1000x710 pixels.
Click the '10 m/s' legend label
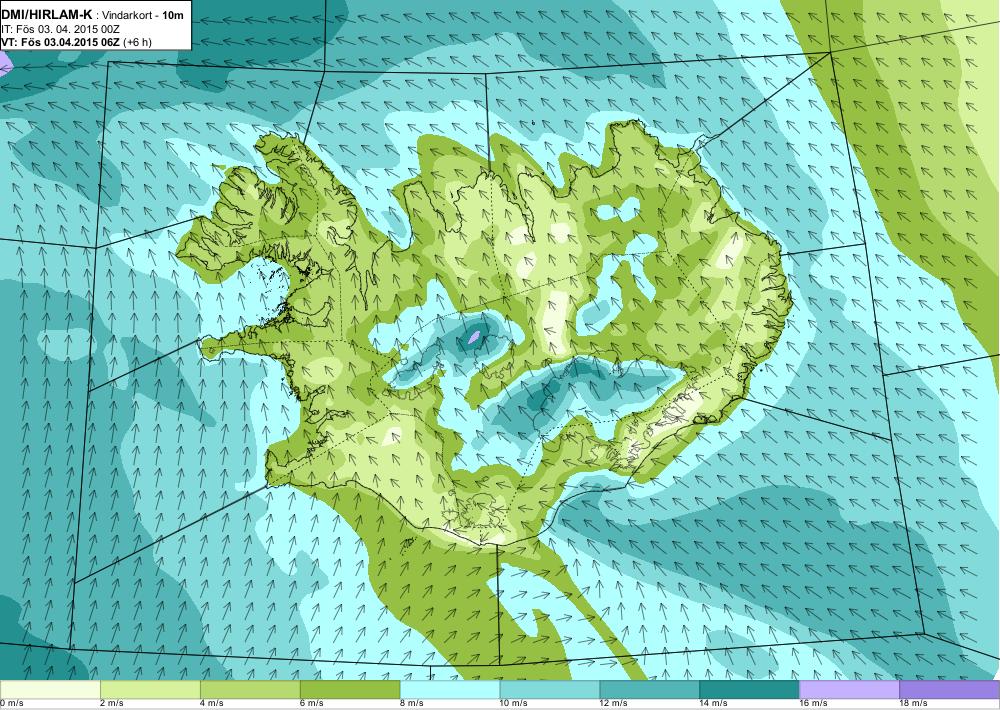coord(514,704)
